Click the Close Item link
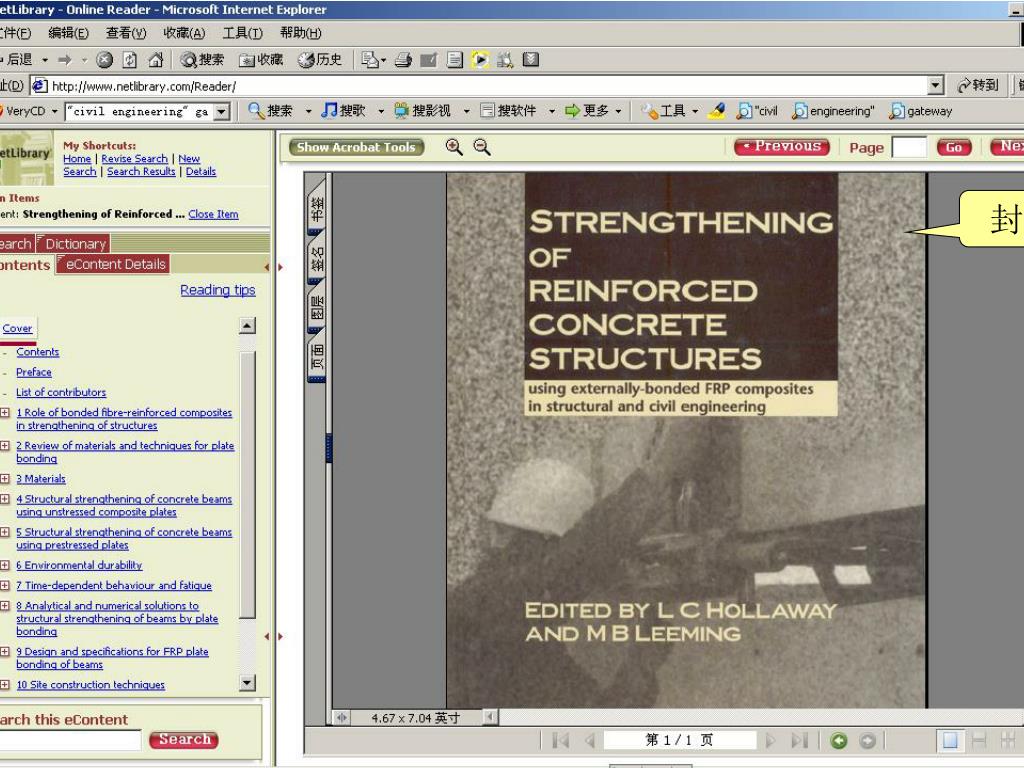 [213, 214]
